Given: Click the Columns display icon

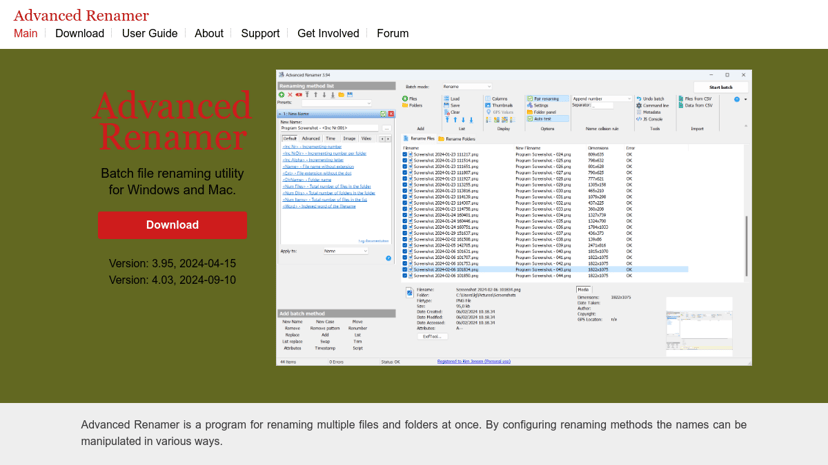Looking at the screenshot, I should pyautogui.click(x=488, y=99).
